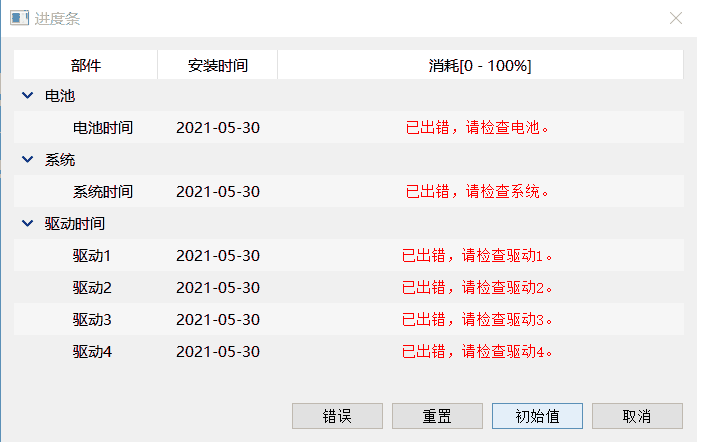This screenshot has height=442, width=703.
Task: Click the 部件 column header
Action: coord(86,65)
